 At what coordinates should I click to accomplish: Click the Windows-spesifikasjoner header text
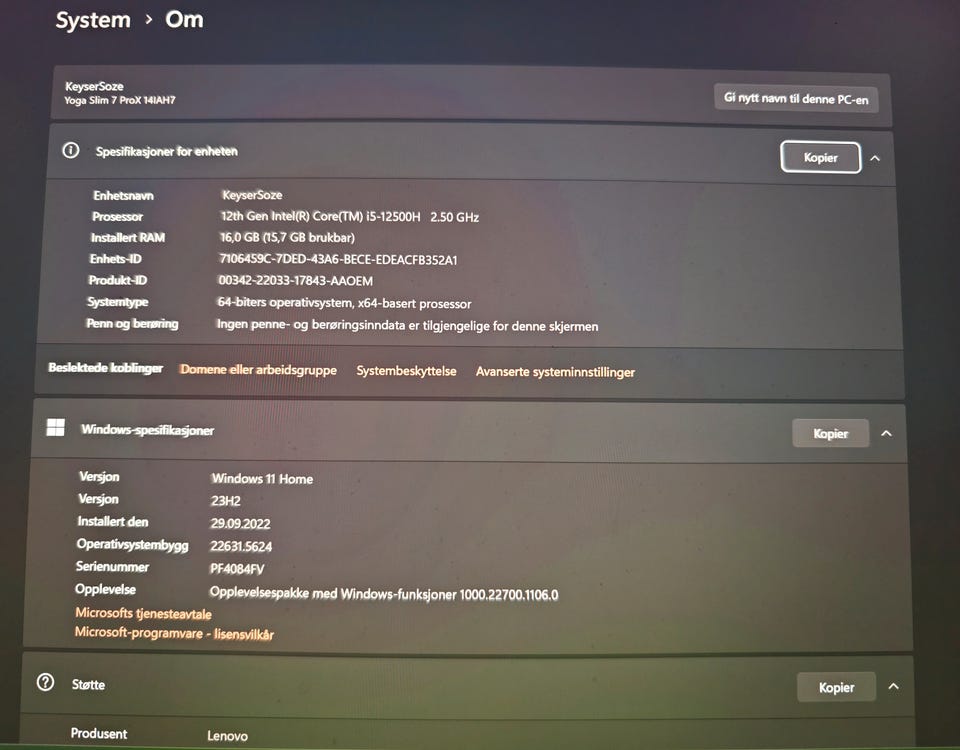148,430
